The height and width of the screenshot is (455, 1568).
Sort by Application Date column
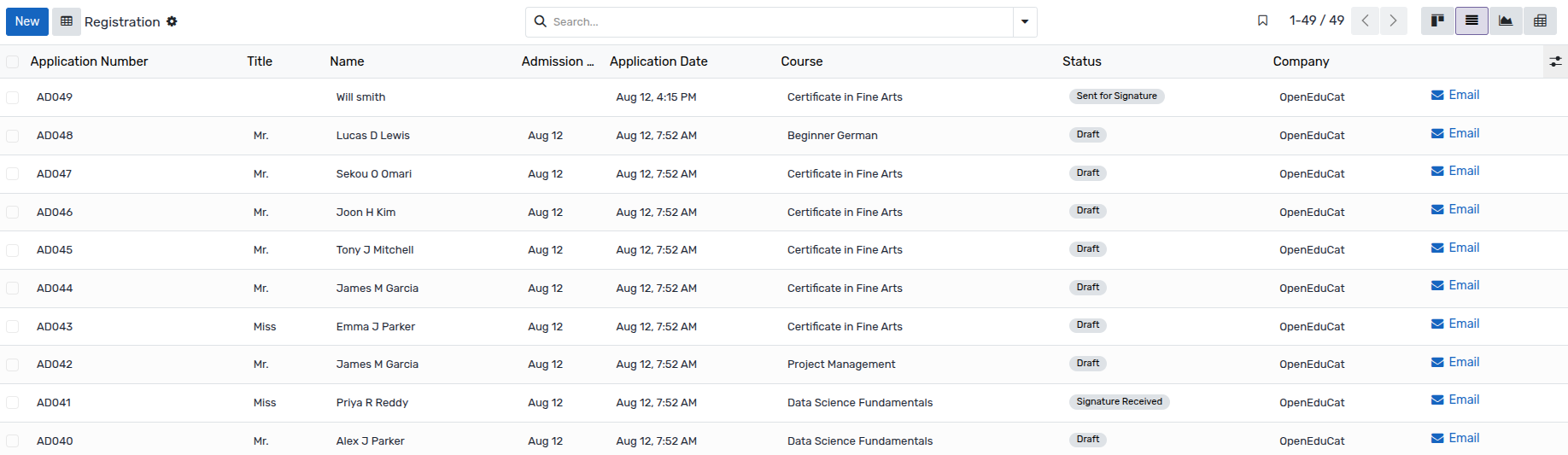658,61
